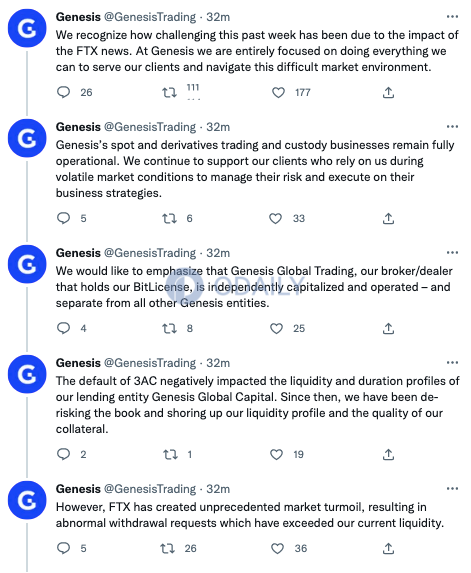Screen dimensions: 471x573
Task: Like the tweet with 33 likes
Action: point(275,219)
